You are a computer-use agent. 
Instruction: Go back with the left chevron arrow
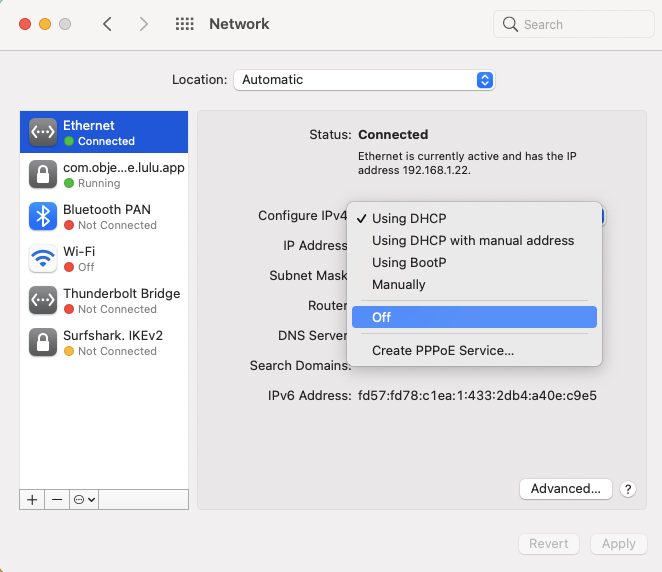107,24
